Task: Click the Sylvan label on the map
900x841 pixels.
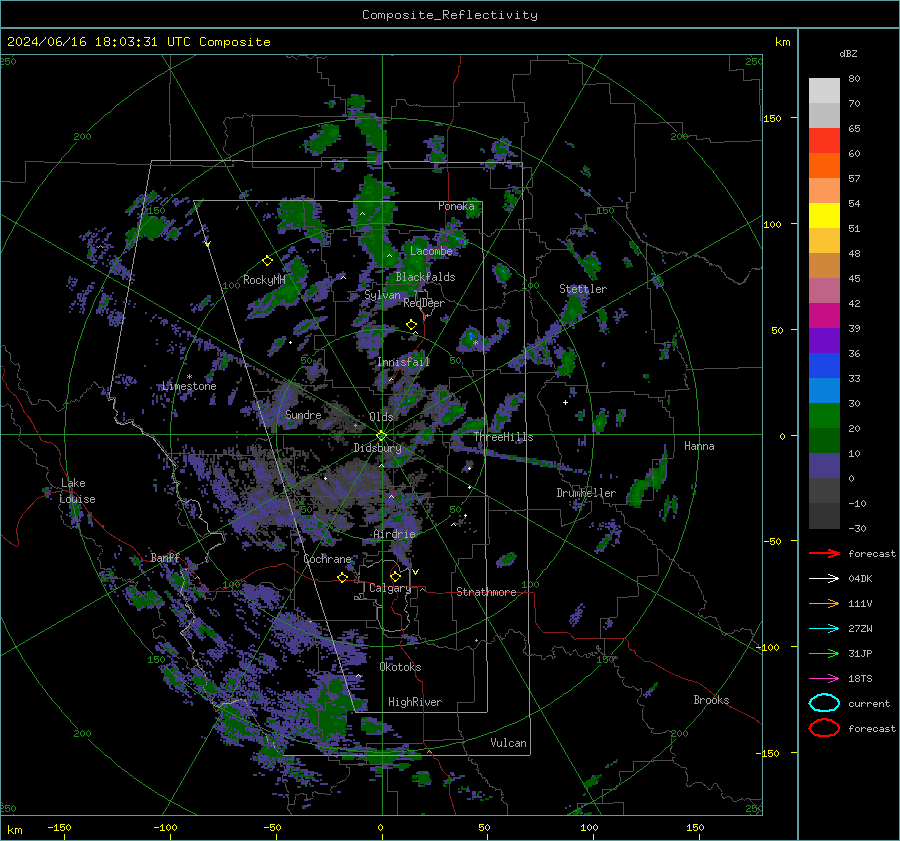Action: [x=382, y=295]
